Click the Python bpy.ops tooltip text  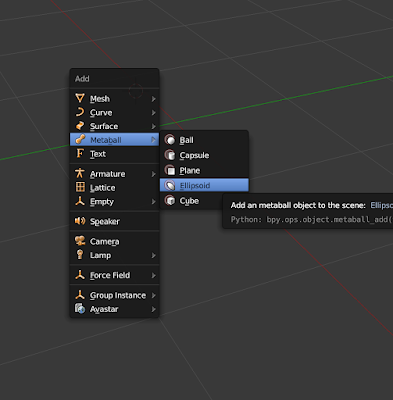[x=312, y=219]
